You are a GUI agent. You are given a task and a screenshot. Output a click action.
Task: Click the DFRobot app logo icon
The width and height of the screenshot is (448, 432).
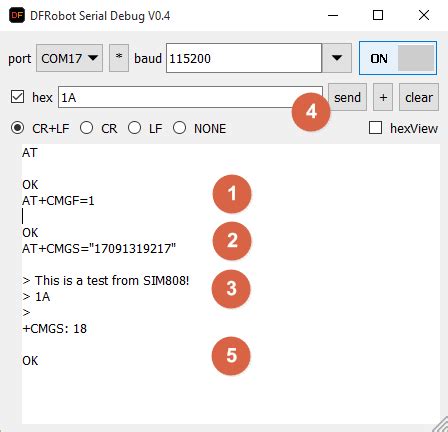17,15
